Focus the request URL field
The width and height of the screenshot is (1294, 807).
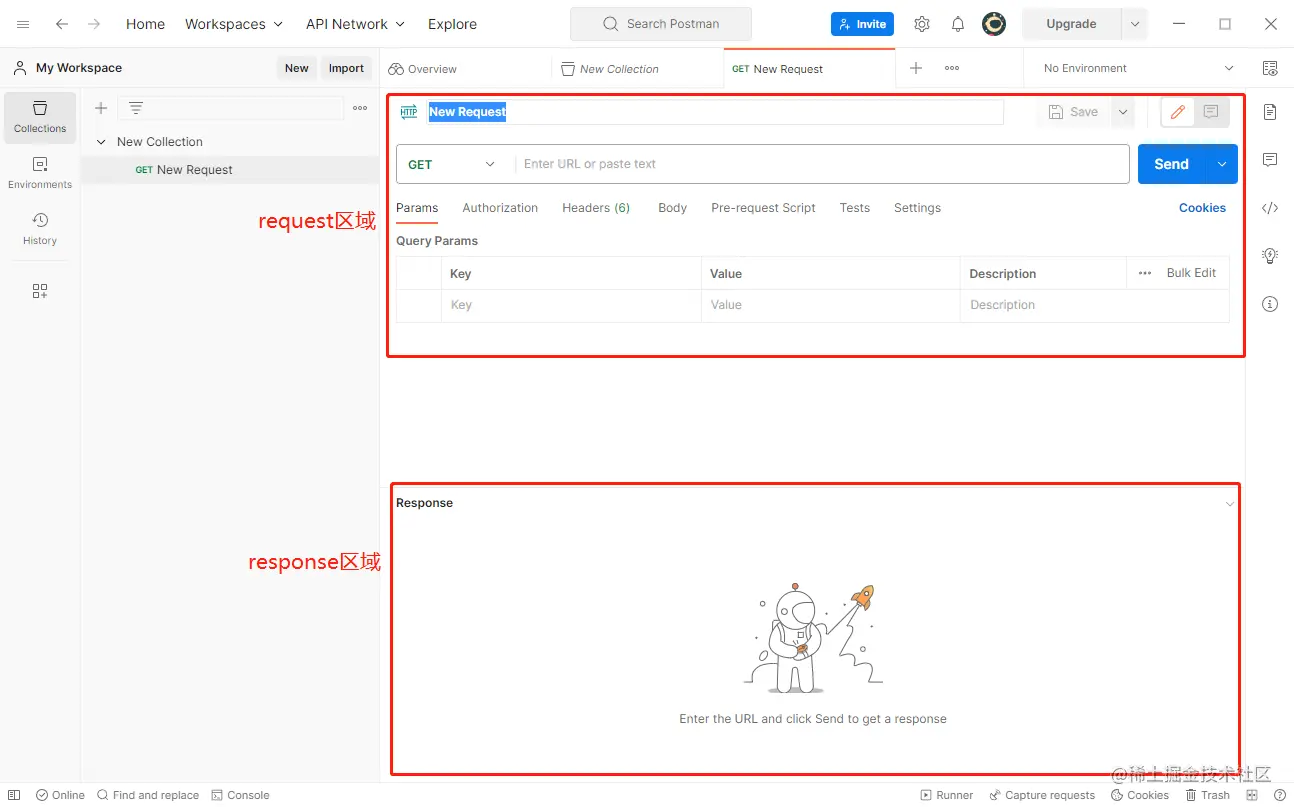point(822,164)
